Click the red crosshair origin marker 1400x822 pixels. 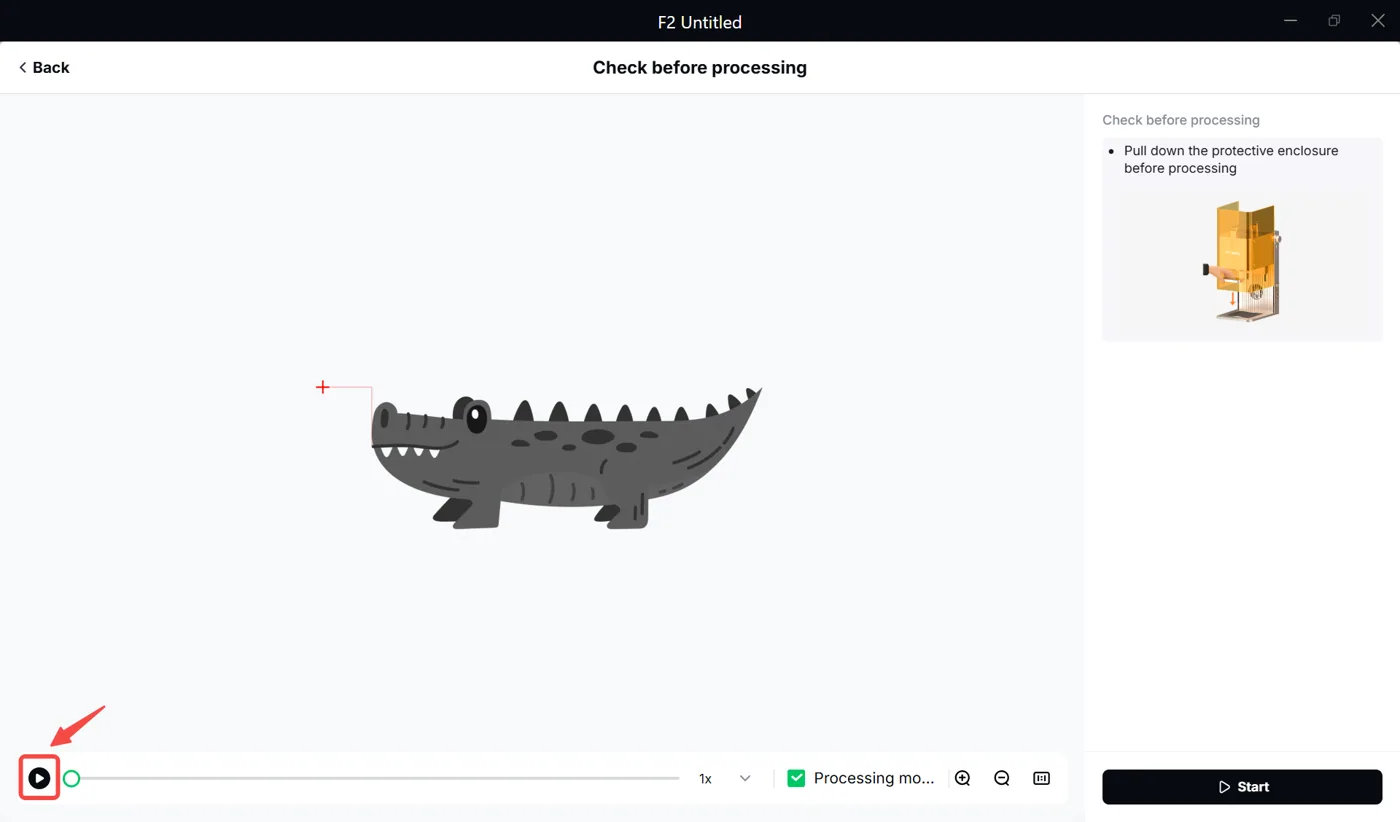[x=323, y=387]
